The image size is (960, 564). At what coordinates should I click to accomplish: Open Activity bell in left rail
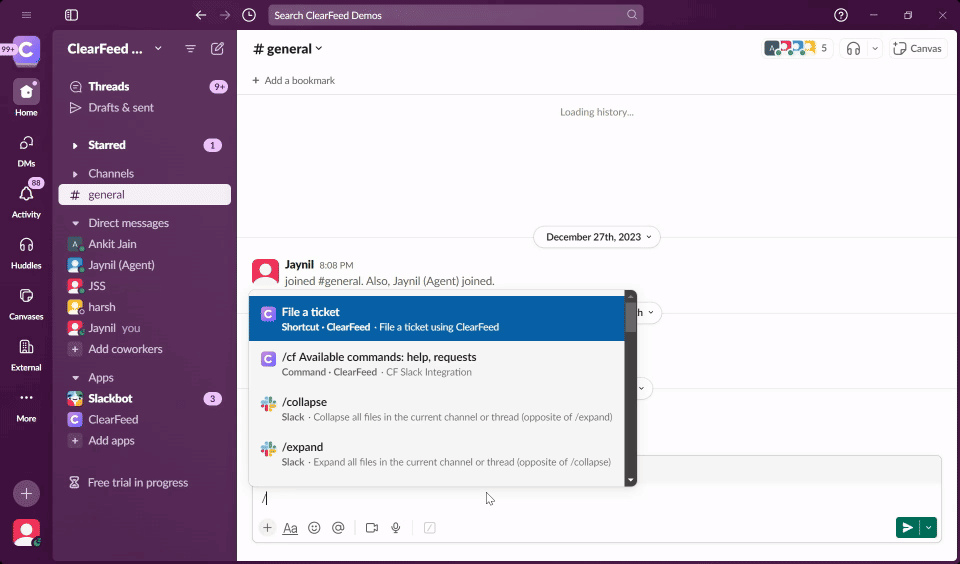(x=26, y=199)
